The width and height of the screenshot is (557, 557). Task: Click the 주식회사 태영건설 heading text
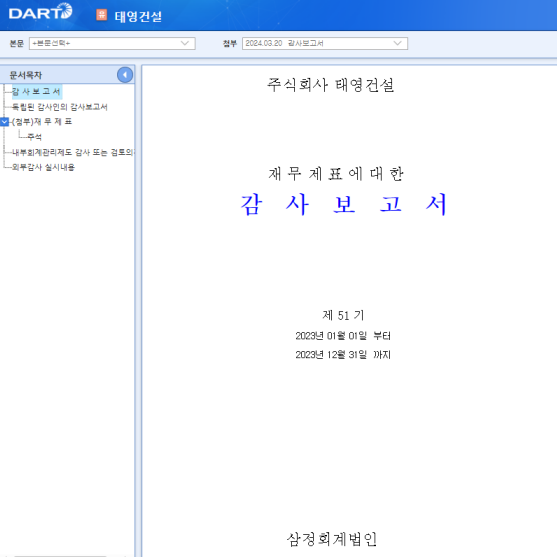331,85
